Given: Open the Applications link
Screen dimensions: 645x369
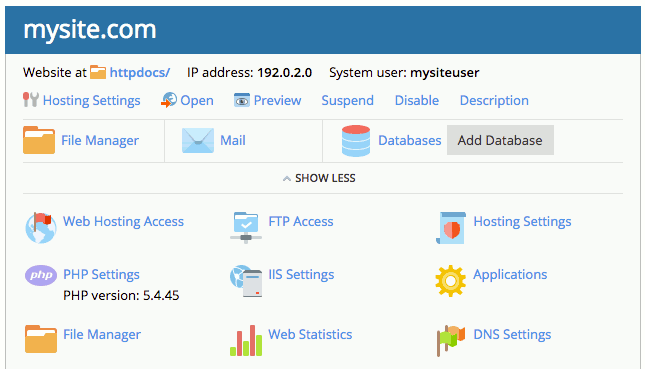Looking at the screenshot, I should point(510,274).
